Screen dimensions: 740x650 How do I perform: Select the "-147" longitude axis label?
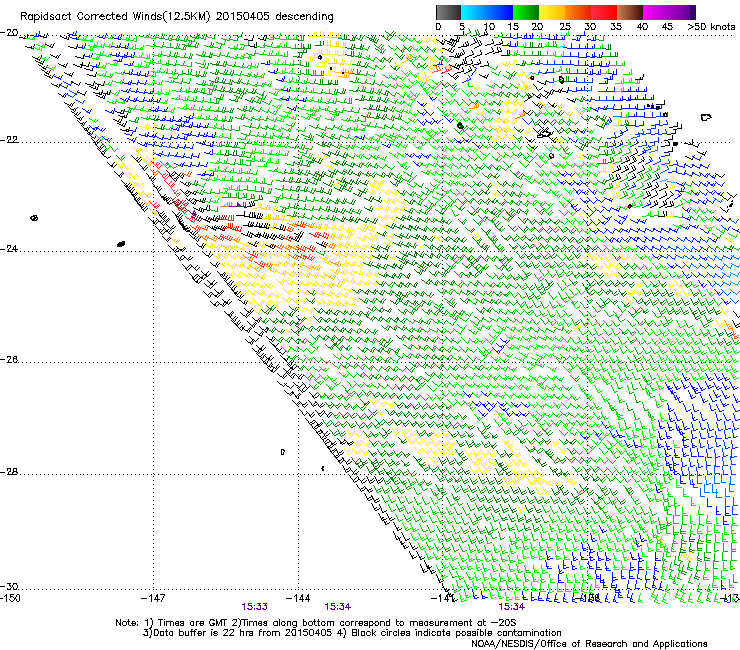(x=153, y=599)
